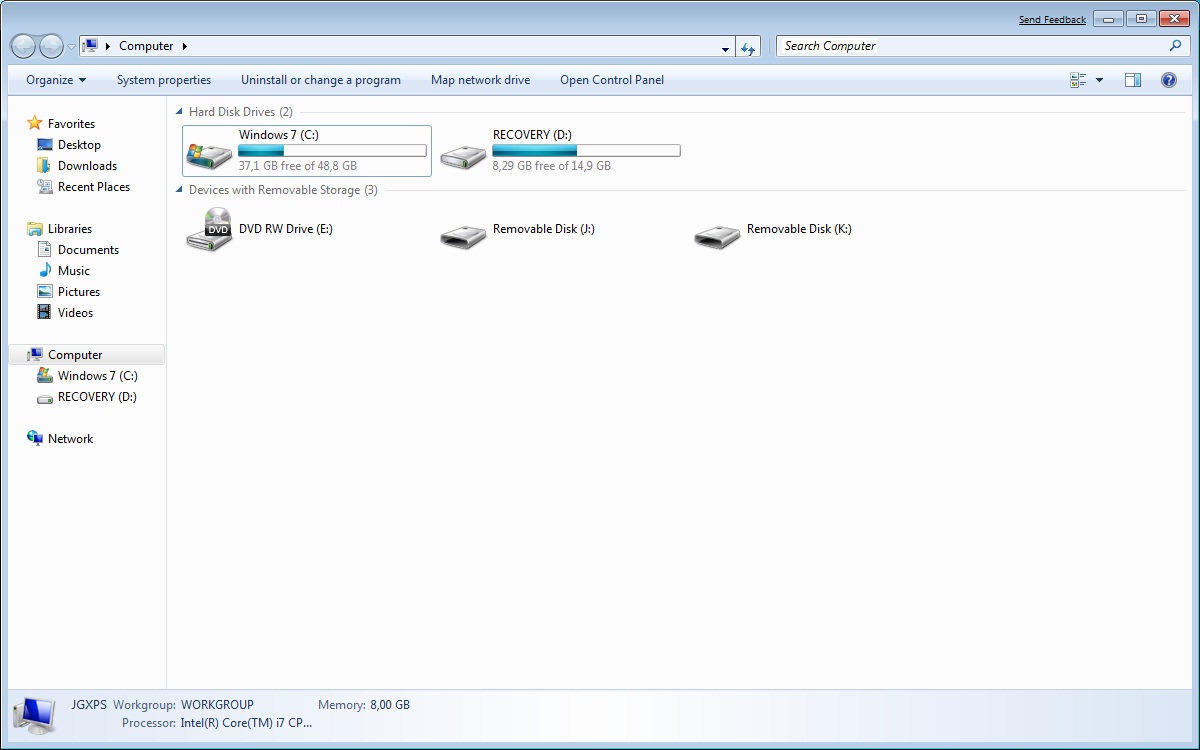Viewport: 1200px width, 750px height.
Task: Open the Organize menu
Action: 56,80
